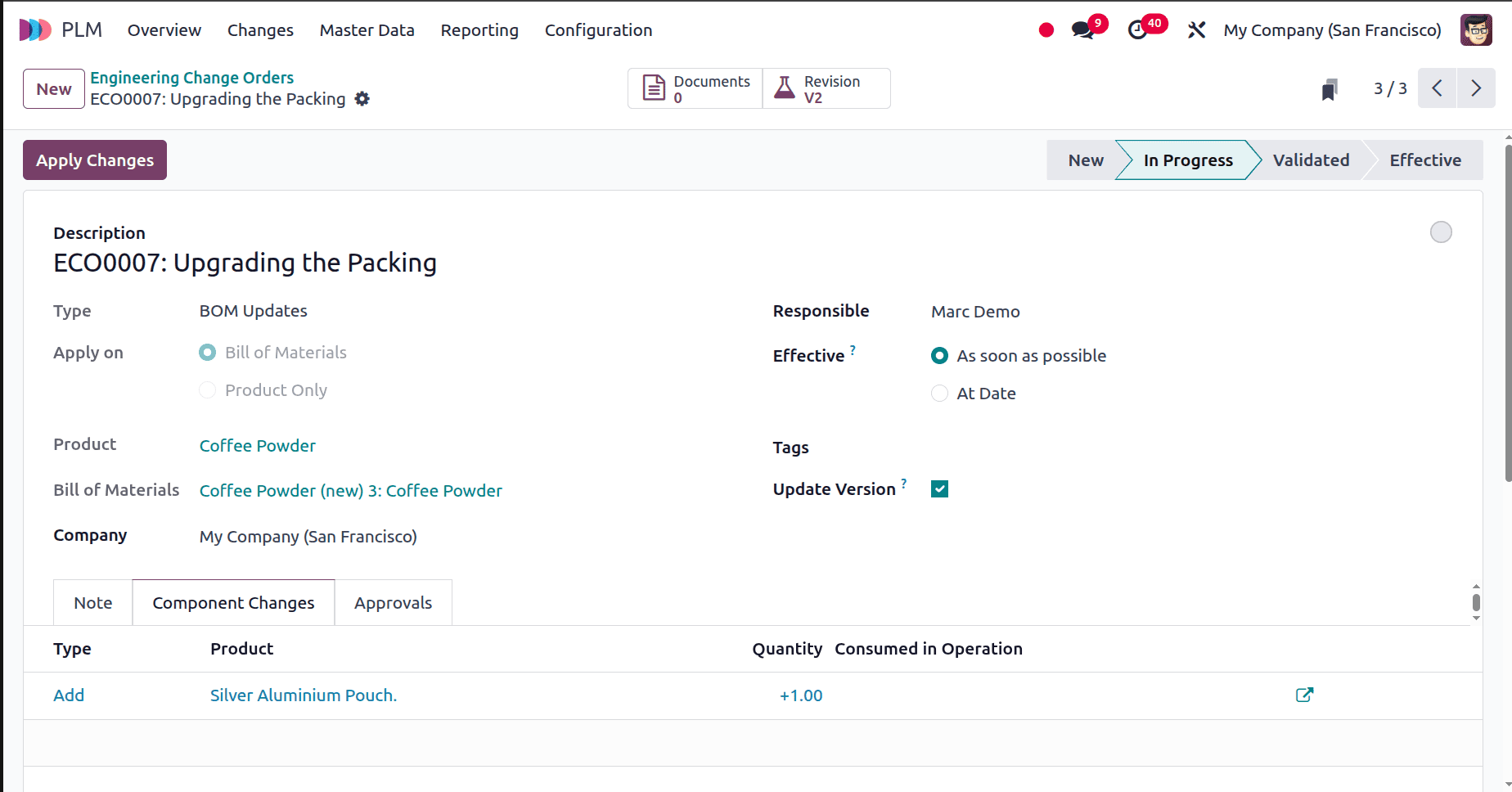Open the PLM app home logo
Screen dimensions: 1512x792
[x=35, y=30]
